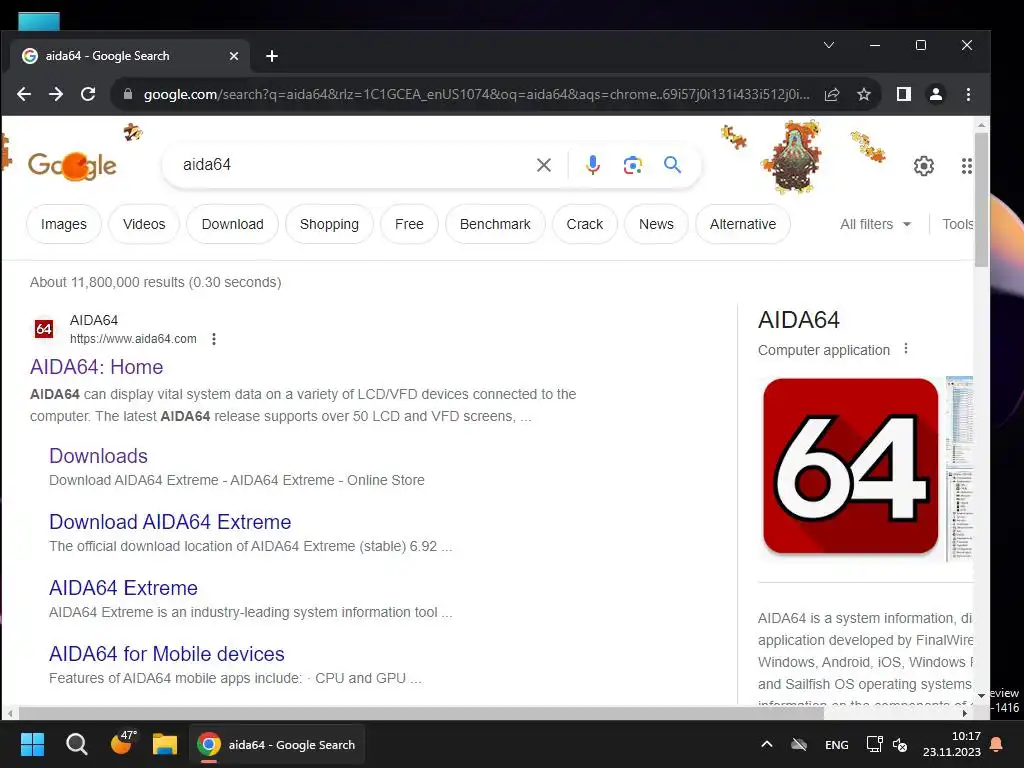Select the Download filter chip
1024x768 pixels.
click(x=232, y=224)
